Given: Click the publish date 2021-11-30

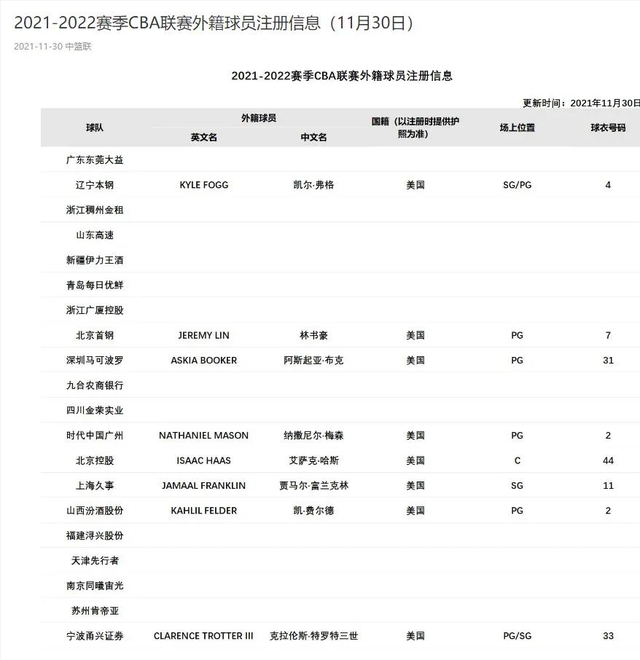Looking at the screenshot, I should pos(38,46).
